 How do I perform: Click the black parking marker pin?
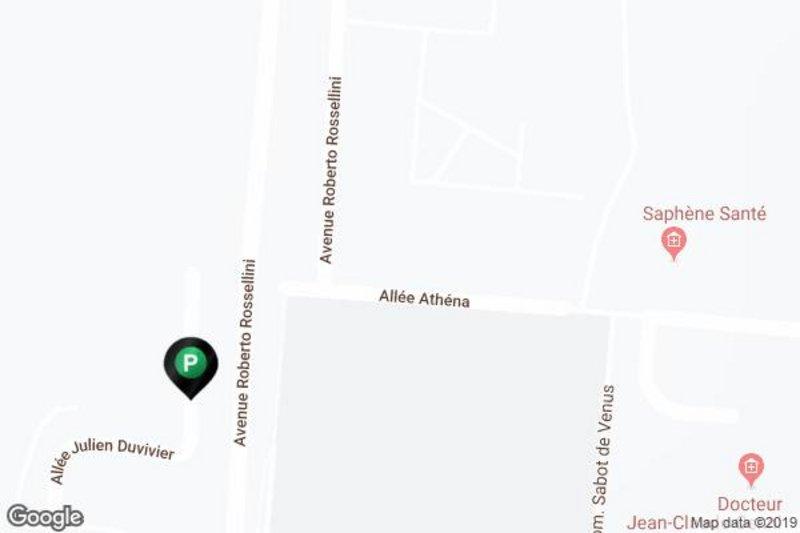[x=191, y=368]
